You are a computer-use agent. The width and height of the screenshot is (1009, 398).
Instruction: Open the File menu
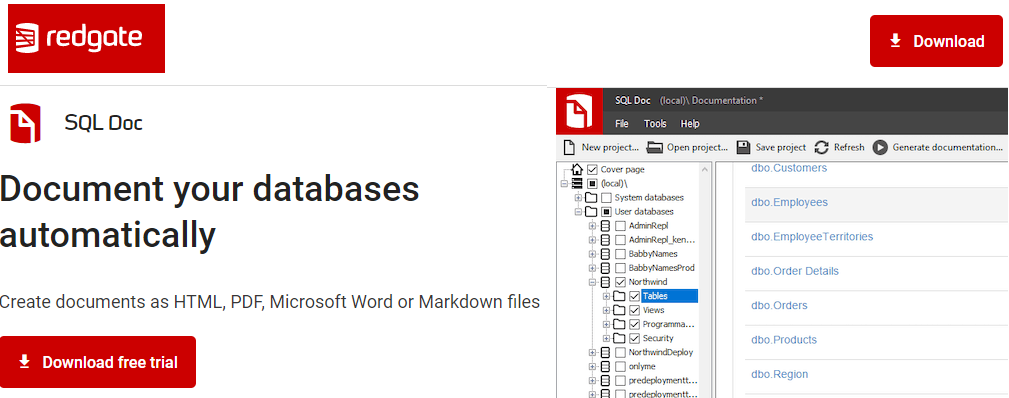pos(622,124)
